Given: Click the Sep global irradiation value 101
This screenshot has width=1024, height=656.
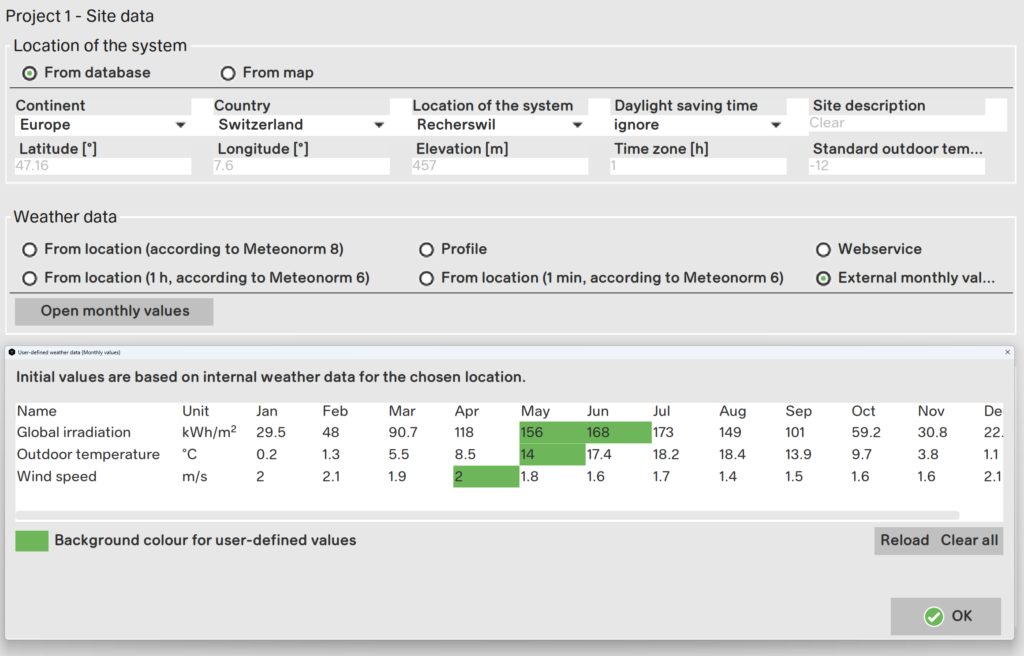Looking at the screenshot, I should pyautogui.click(x=795, y=433).
